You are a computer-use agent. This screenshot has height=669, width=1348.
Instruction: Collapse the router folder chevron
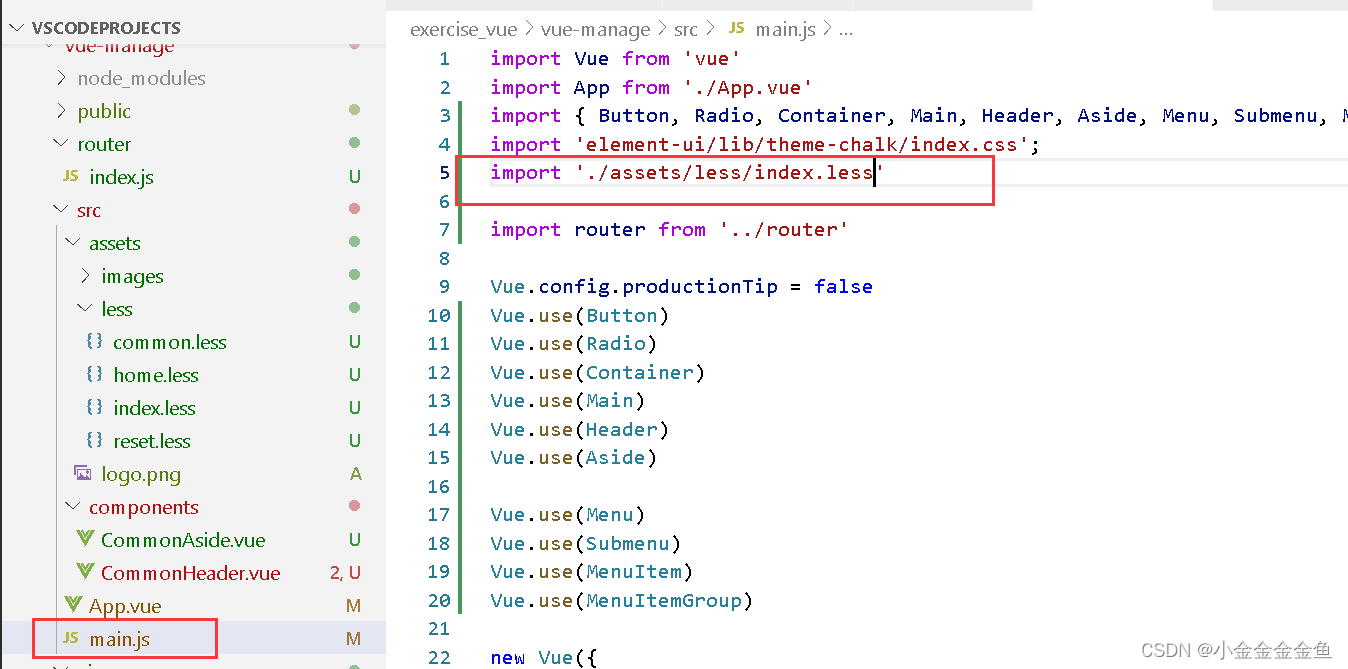coord(62,144)
